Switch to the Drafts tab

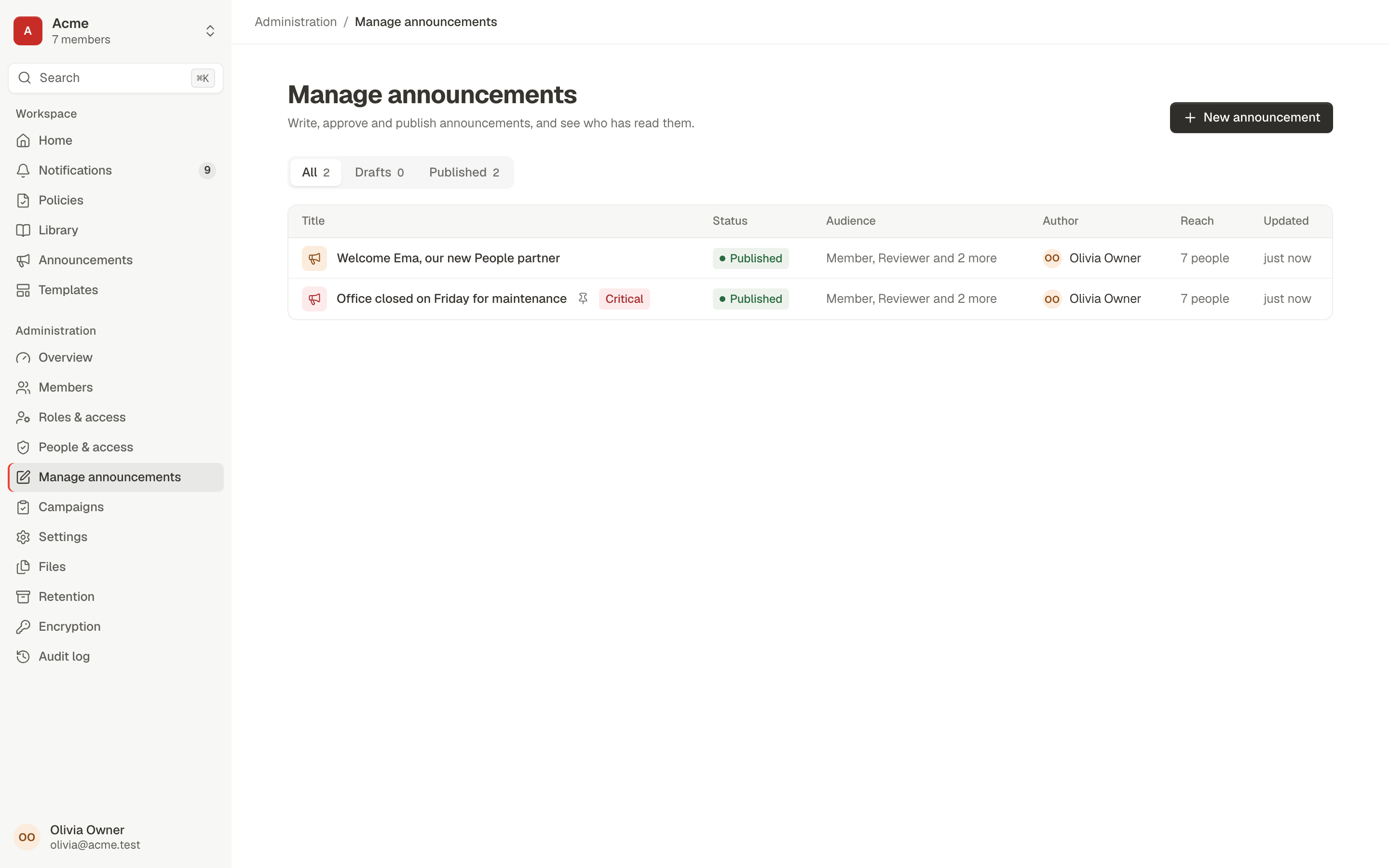pos(380,172)
